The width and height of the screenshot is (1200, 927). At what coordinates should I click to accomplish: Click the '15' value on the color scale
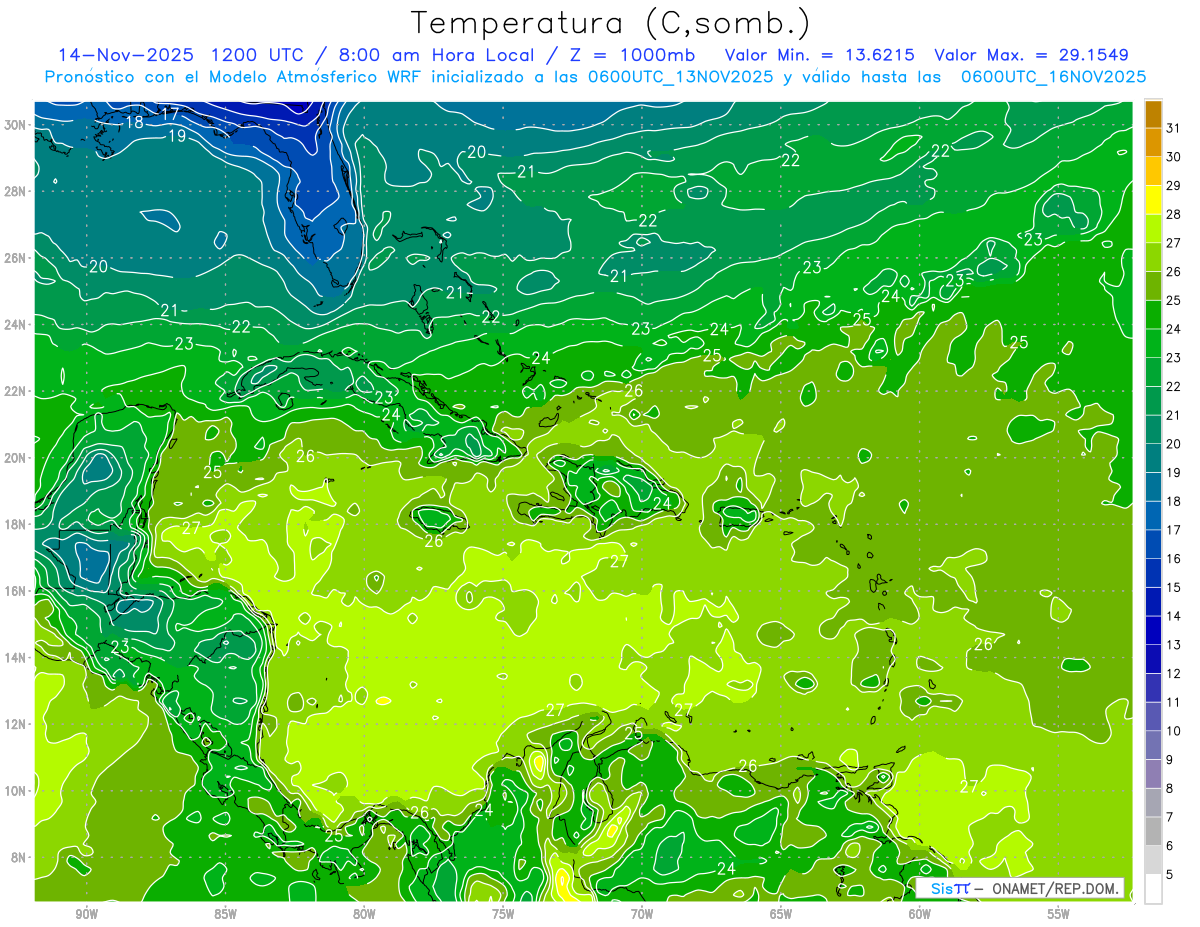(1174, 588)
